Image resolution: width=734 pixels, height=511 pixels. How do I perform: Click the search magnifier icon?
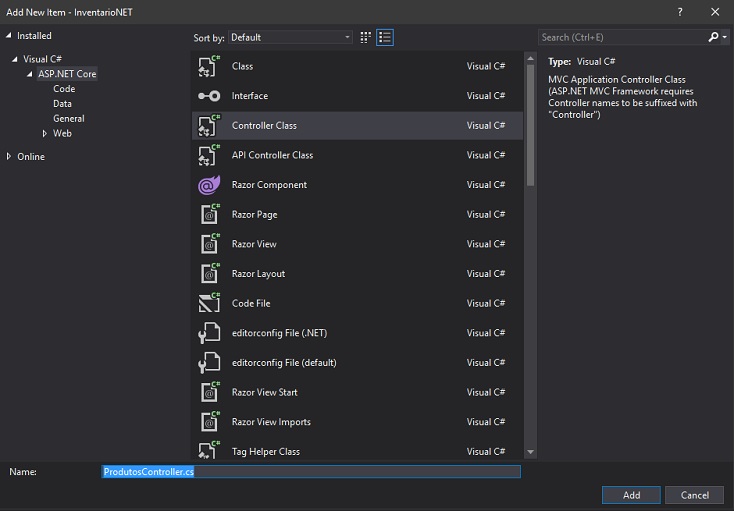713,37
